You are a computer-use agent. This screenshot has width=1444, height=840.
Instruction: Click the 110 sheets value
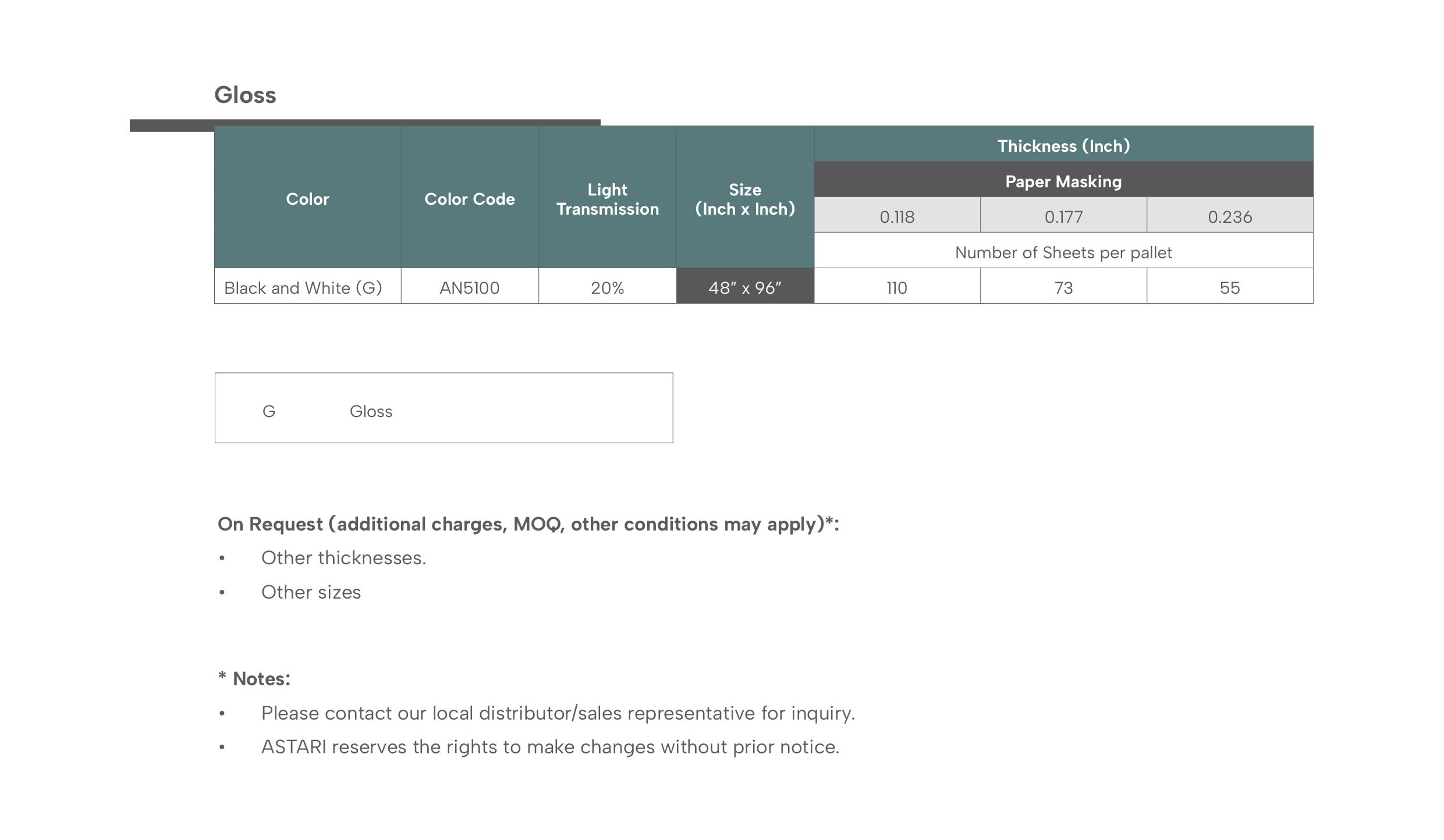(897, 286)
